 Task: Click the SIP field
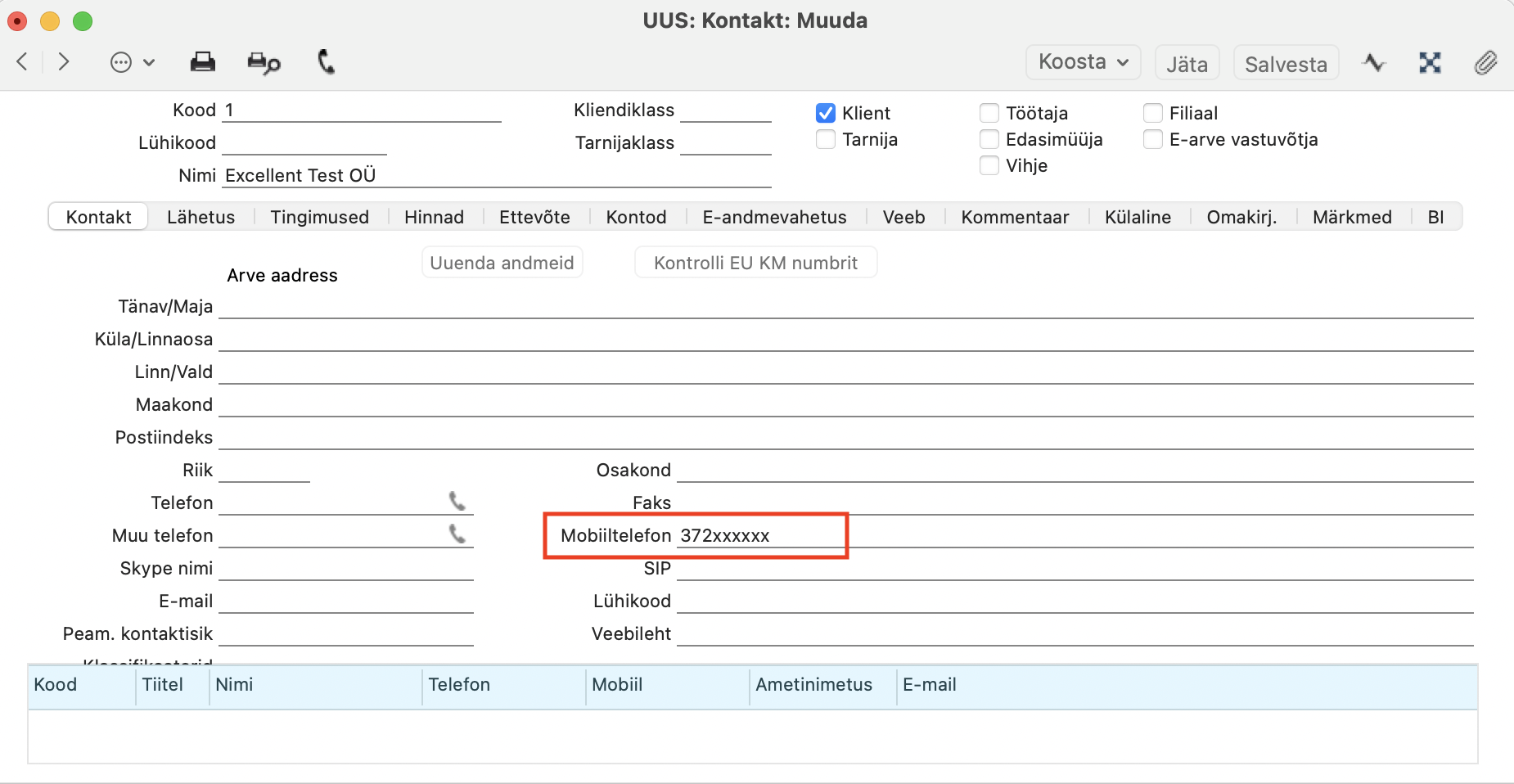(x=1075, y=568)
